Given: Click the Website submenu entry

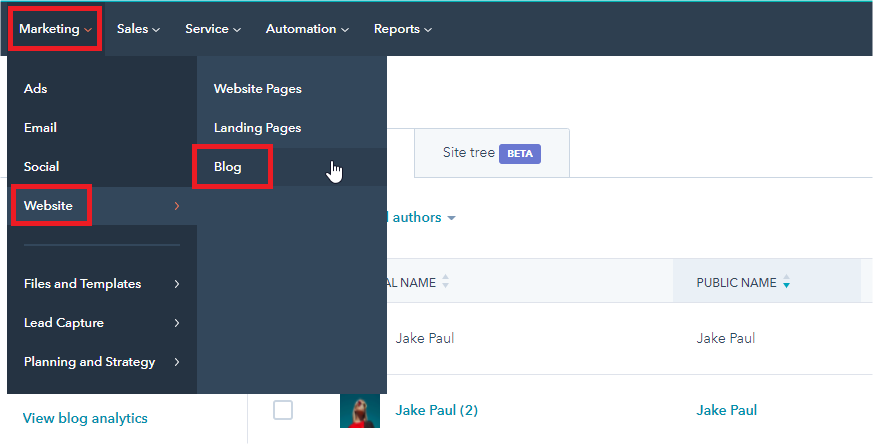Looking at the screenshot, I should 49,206.
